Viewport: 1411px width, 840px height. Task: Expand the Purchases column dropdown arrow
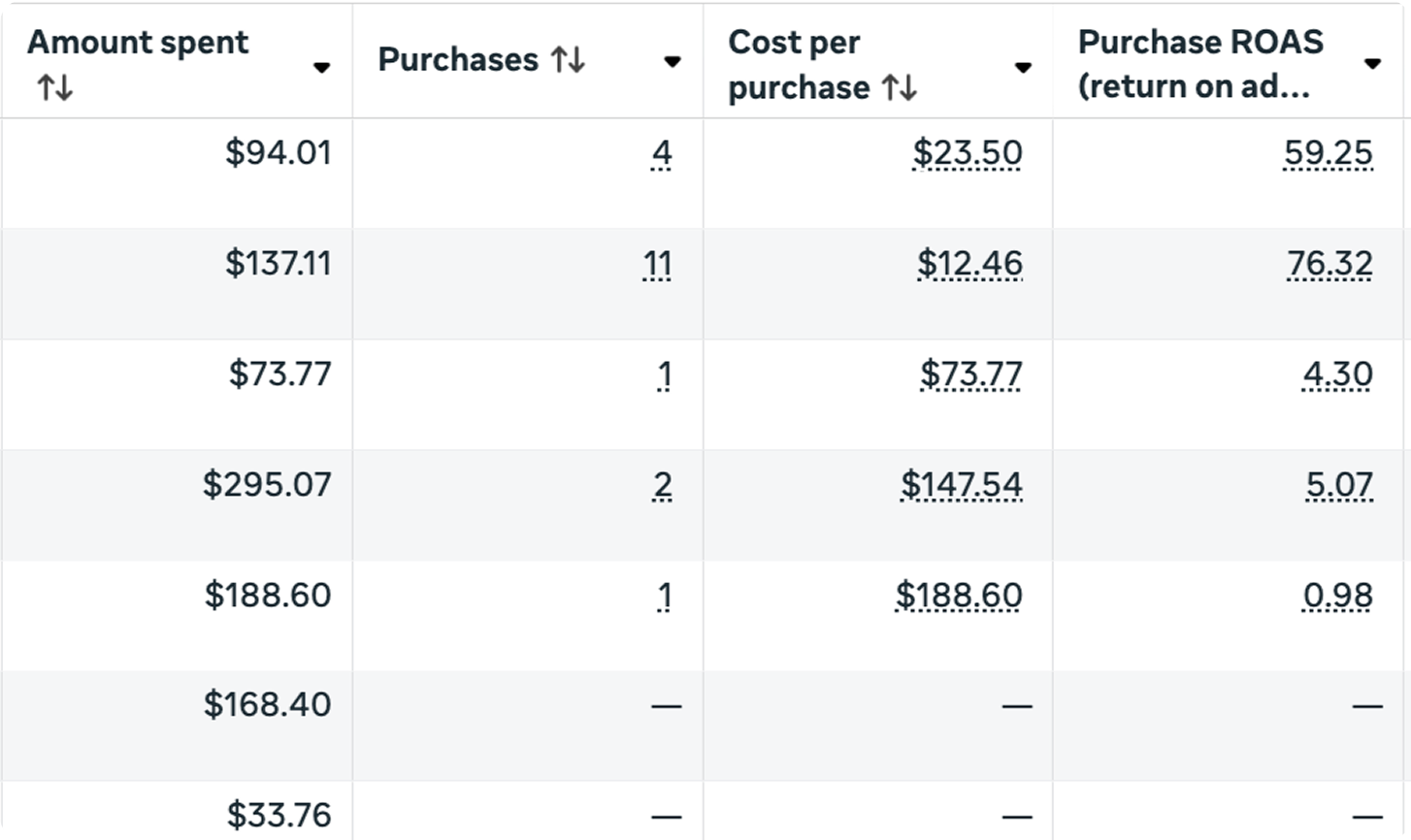coord(672,62)
